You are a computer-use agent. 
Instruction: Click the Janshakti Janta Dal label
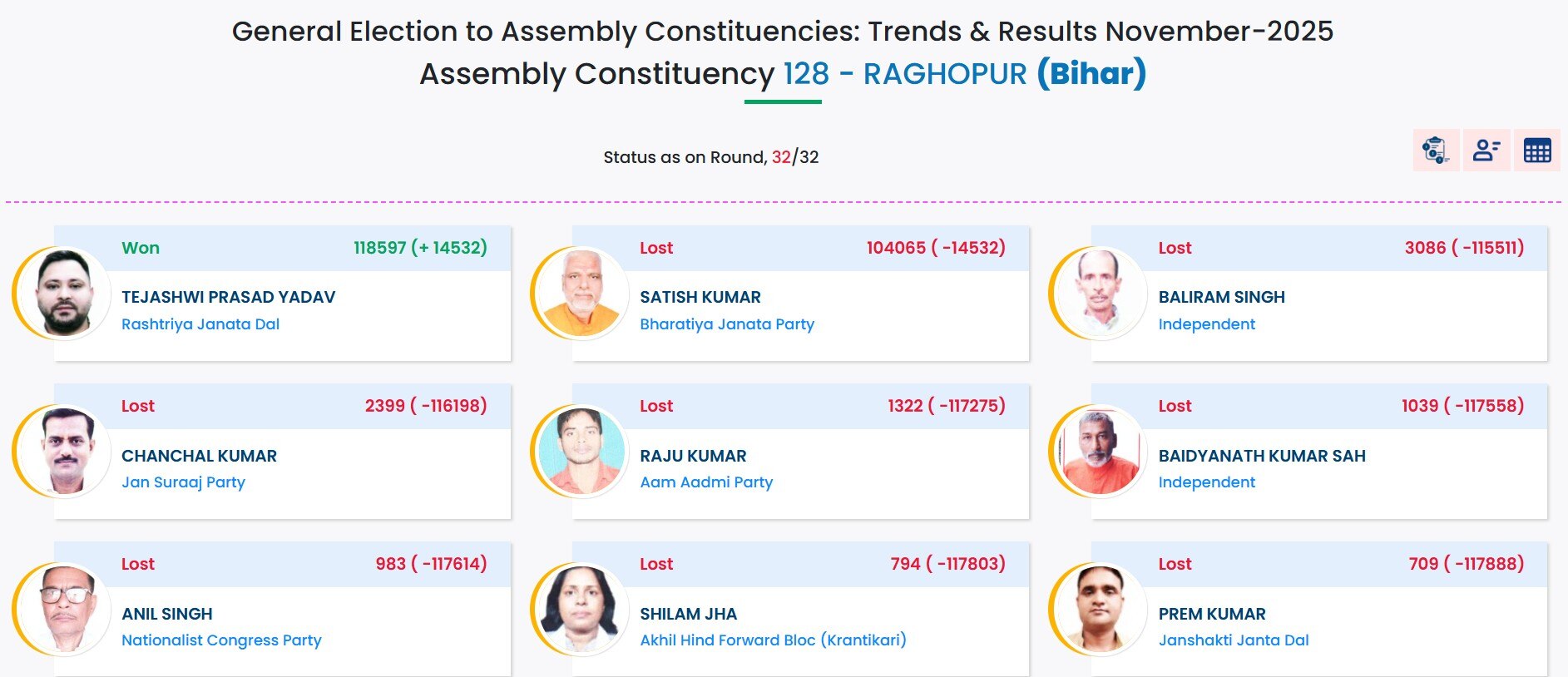point(1233,640)
